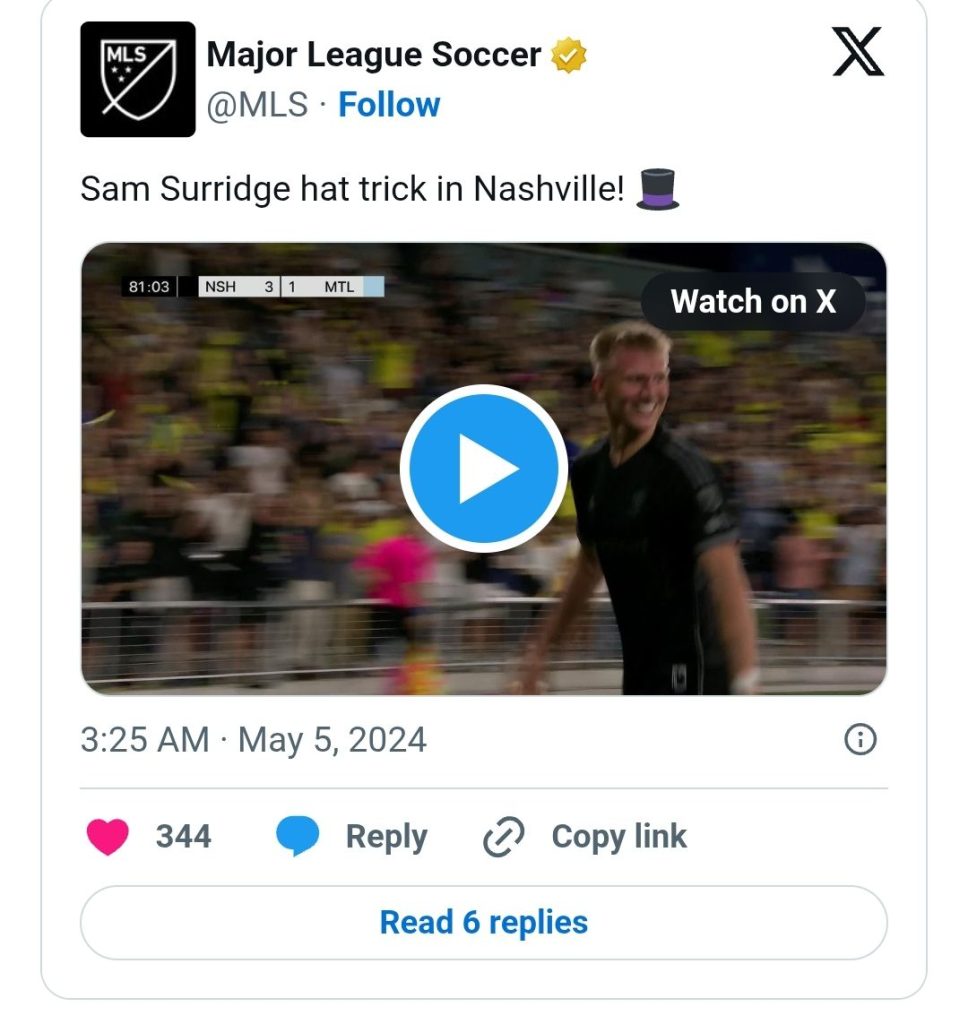Click the info circle icon
Screen dimensions: 968x1024
pyautogui.click(x=860, y=740)
